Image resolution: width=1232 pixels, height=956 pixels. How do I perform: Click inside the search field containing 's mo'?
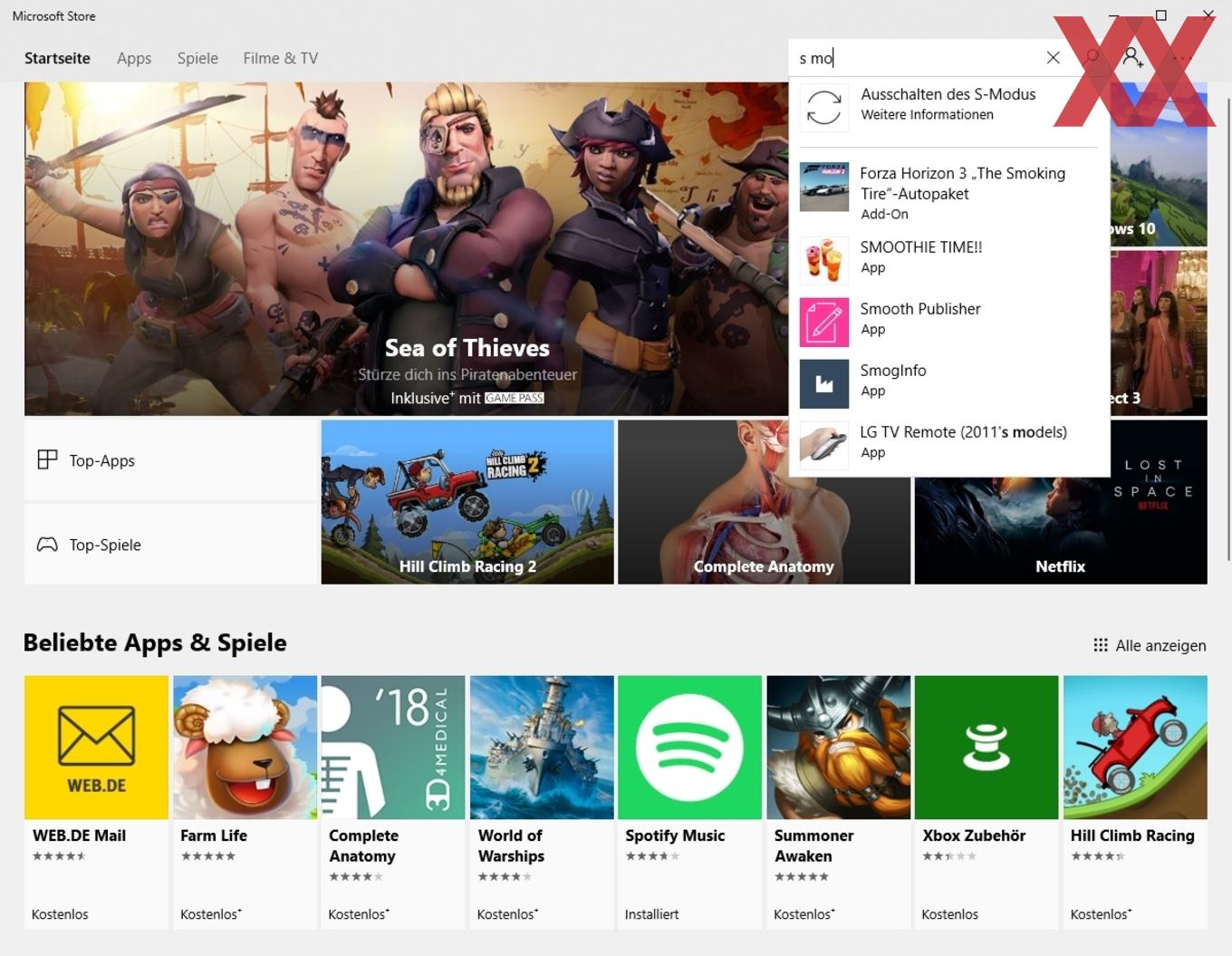[x=915, y=58]
